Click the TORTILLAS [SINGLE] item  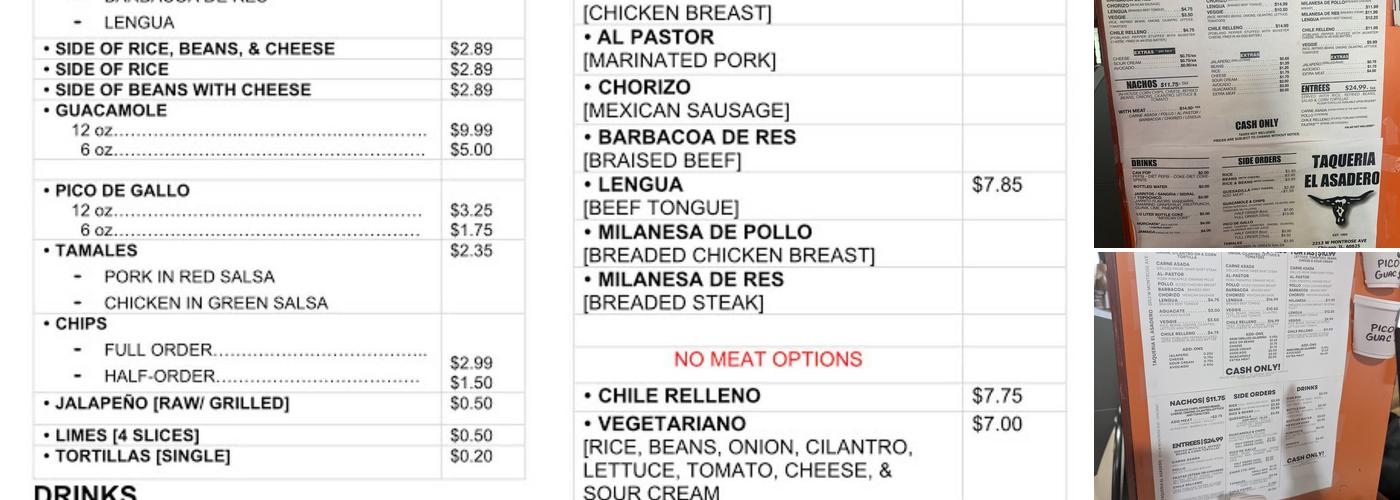click(142, 456)
